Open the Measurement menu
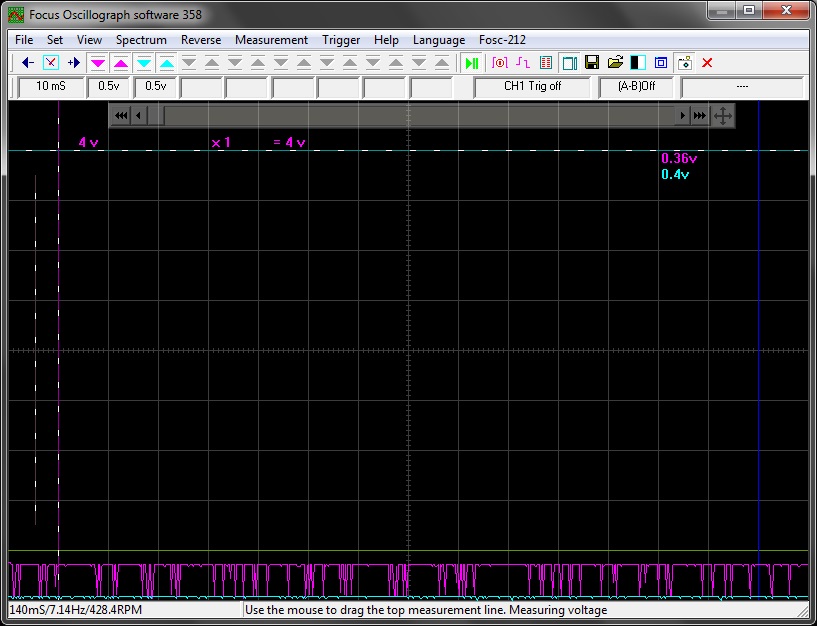This screenshot has height=626, width=817. pos(271,40)
